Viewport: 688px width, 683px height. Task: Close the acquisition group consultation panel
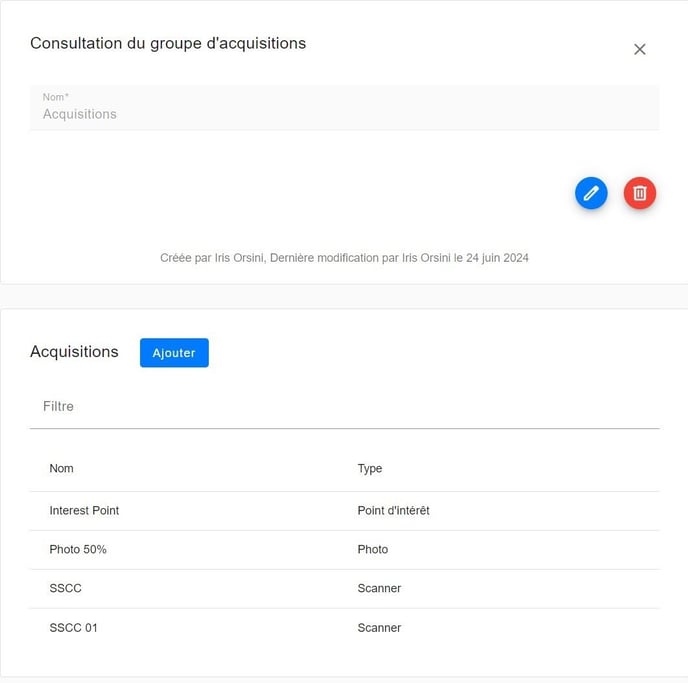click(x=640, y=49)
